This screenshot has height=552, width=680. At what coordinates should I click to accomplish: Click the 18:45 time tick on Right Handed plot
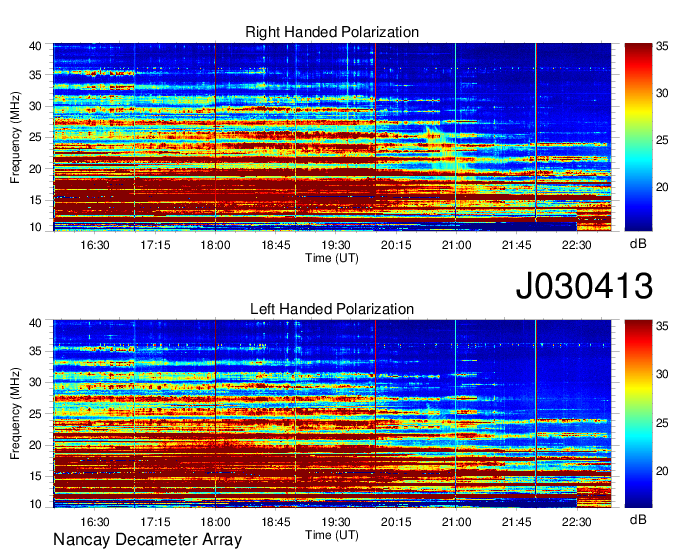(276, 245)
